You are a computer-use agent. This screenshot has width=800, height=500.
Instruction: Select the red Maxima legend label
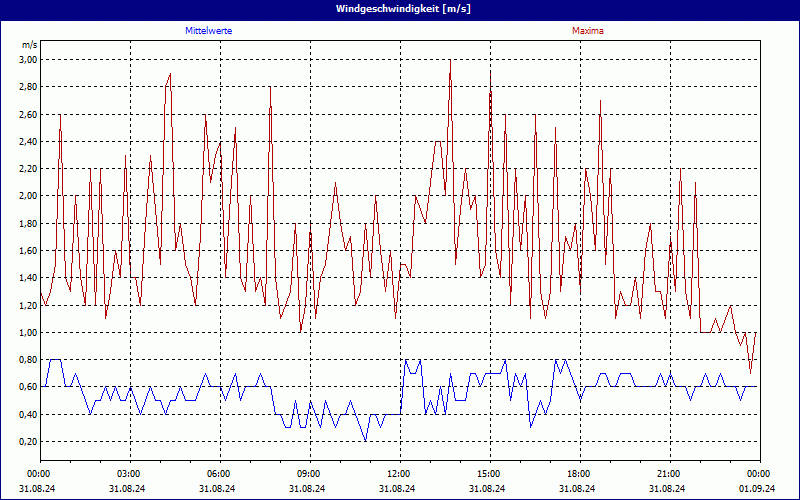tap(588, 31)
